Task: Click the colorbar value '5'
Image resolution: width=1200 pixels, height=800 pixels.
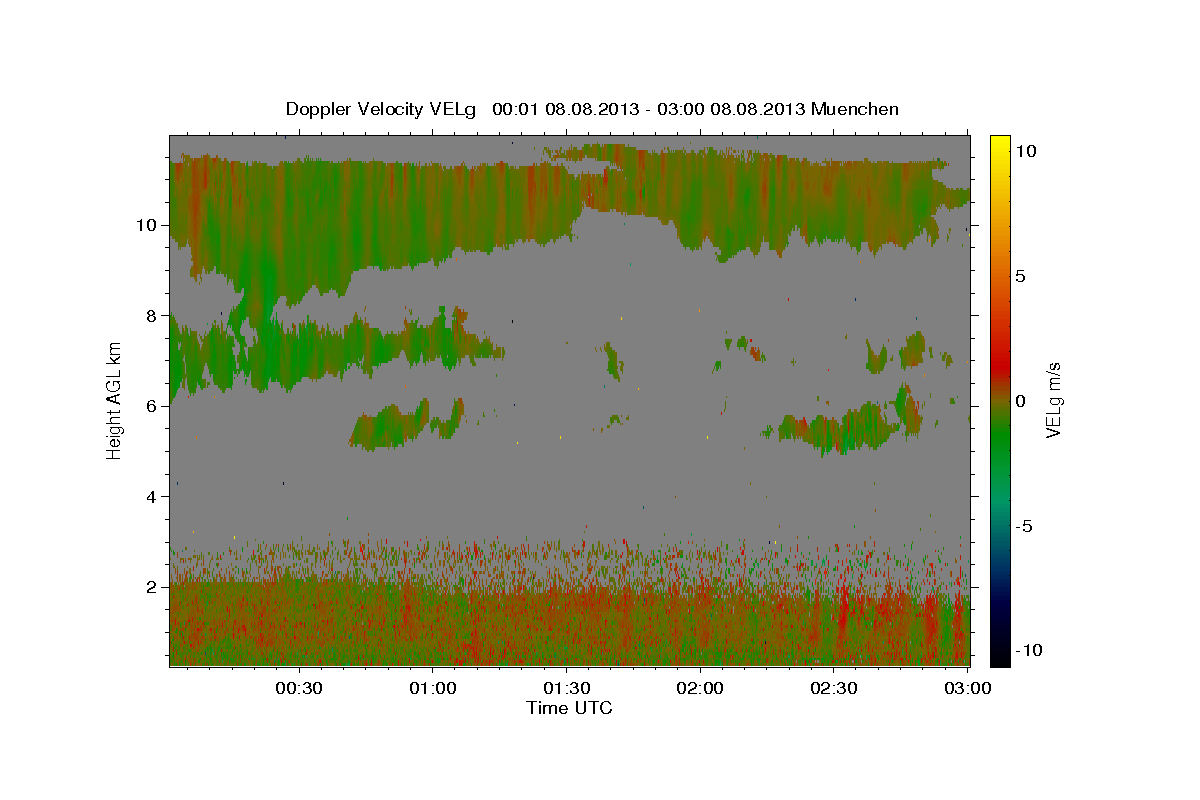Action: pyautogui.click(x=1020, y=275)
